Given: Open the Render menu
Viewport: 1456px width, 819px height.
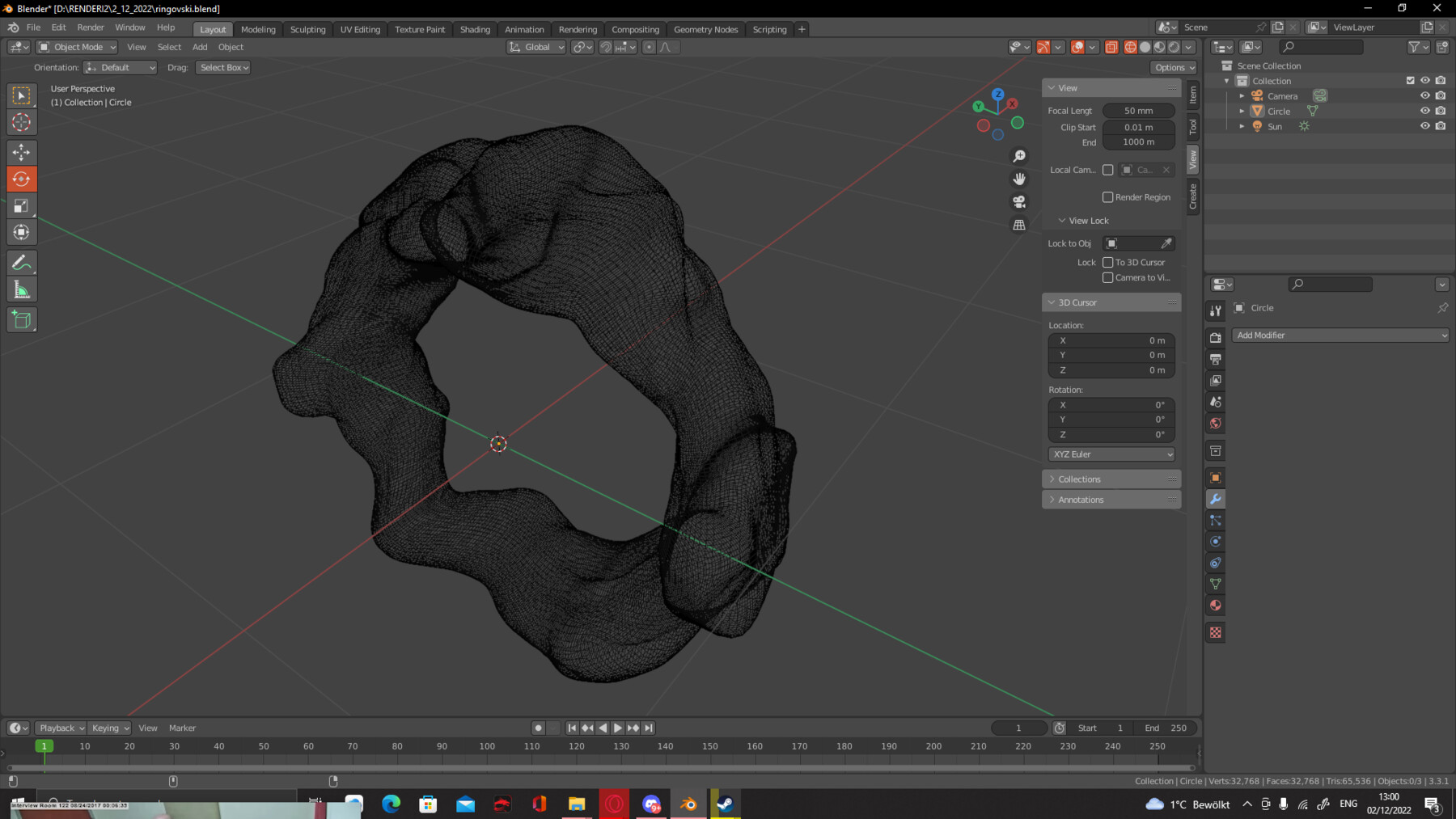Looking at the screenshot, I should 91,27.
